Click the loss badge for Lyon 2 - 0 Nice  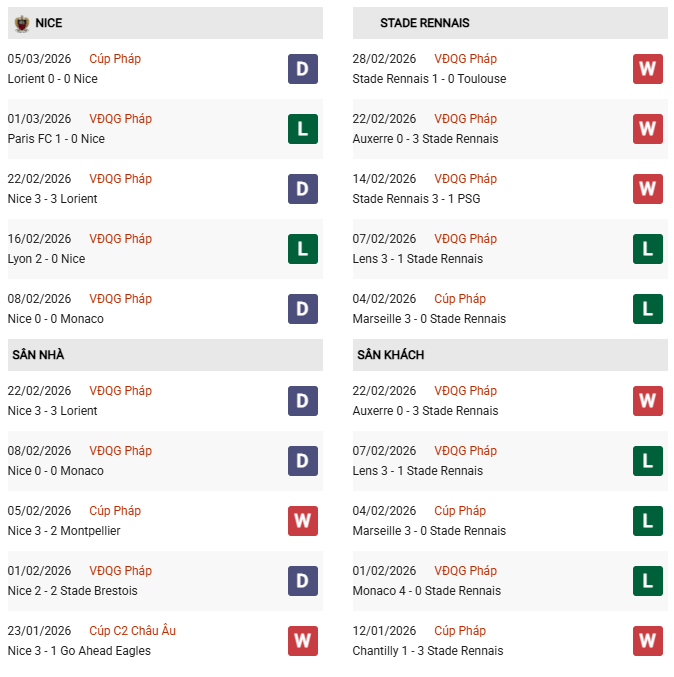303,249
